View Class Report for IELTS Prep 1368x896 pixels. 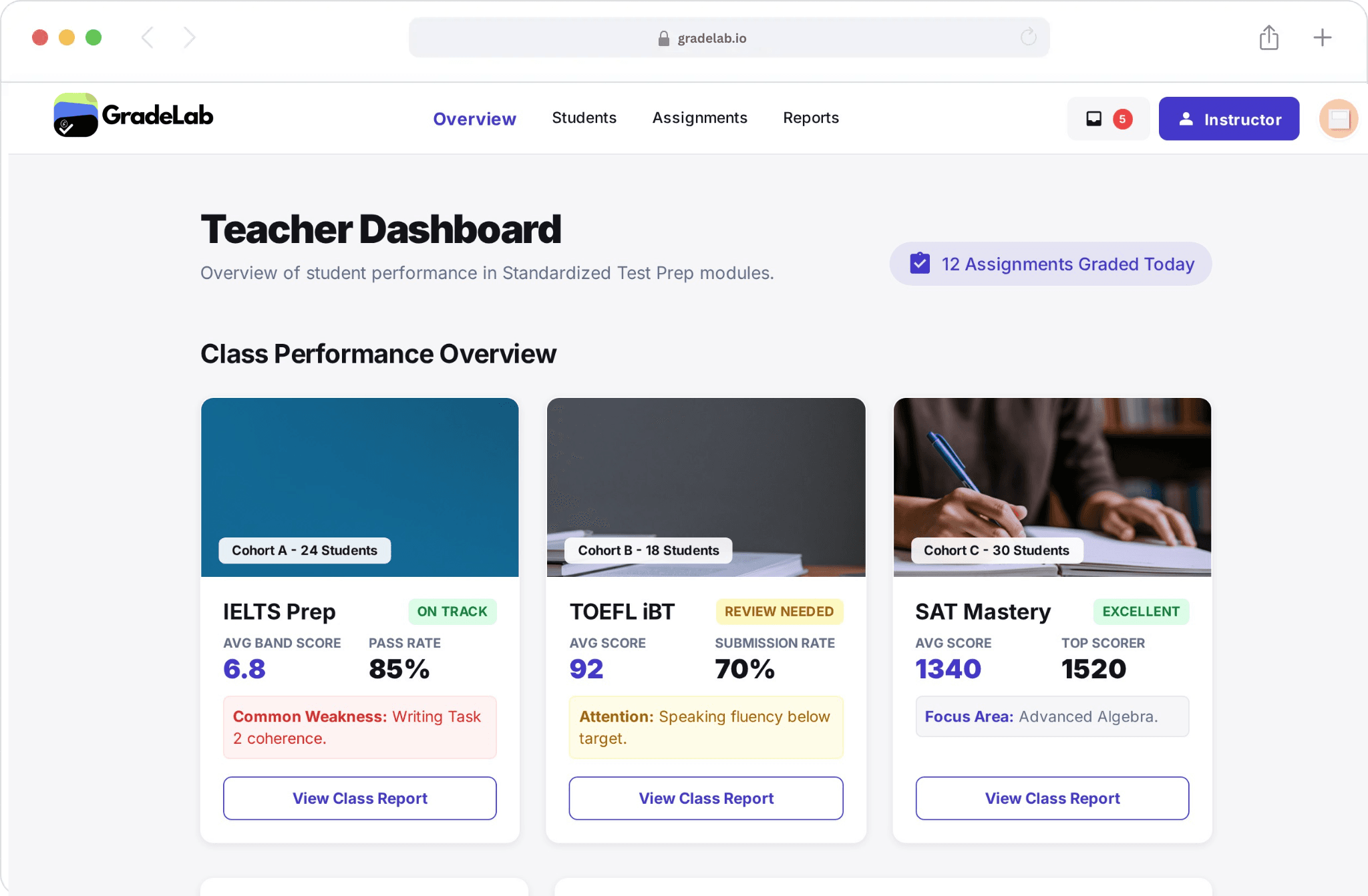tap(360, 799)
